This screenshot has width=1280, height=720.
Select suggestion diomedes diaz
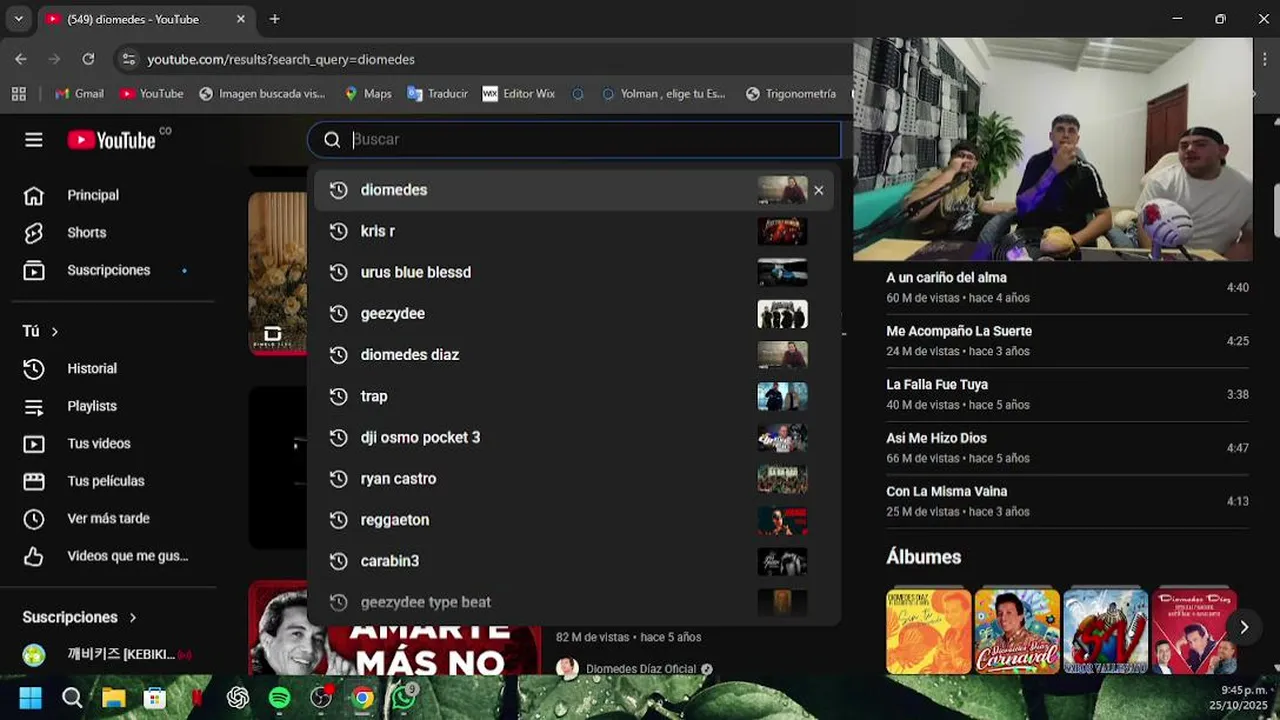(576, 355)
